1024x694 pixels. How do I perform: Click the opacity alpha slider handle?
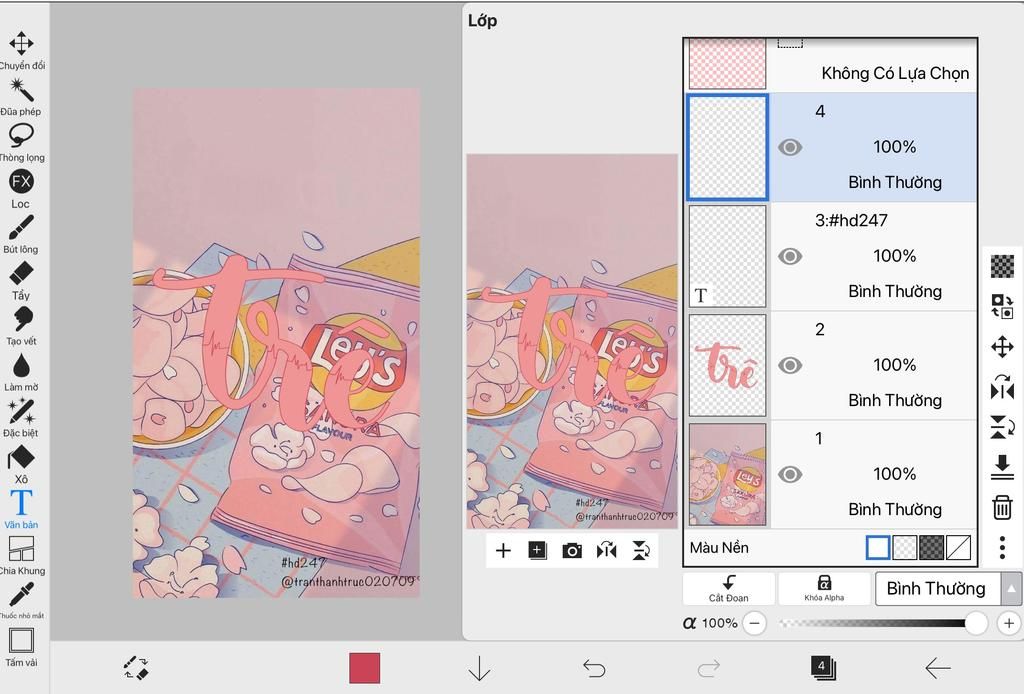click(x=976, y=623)
